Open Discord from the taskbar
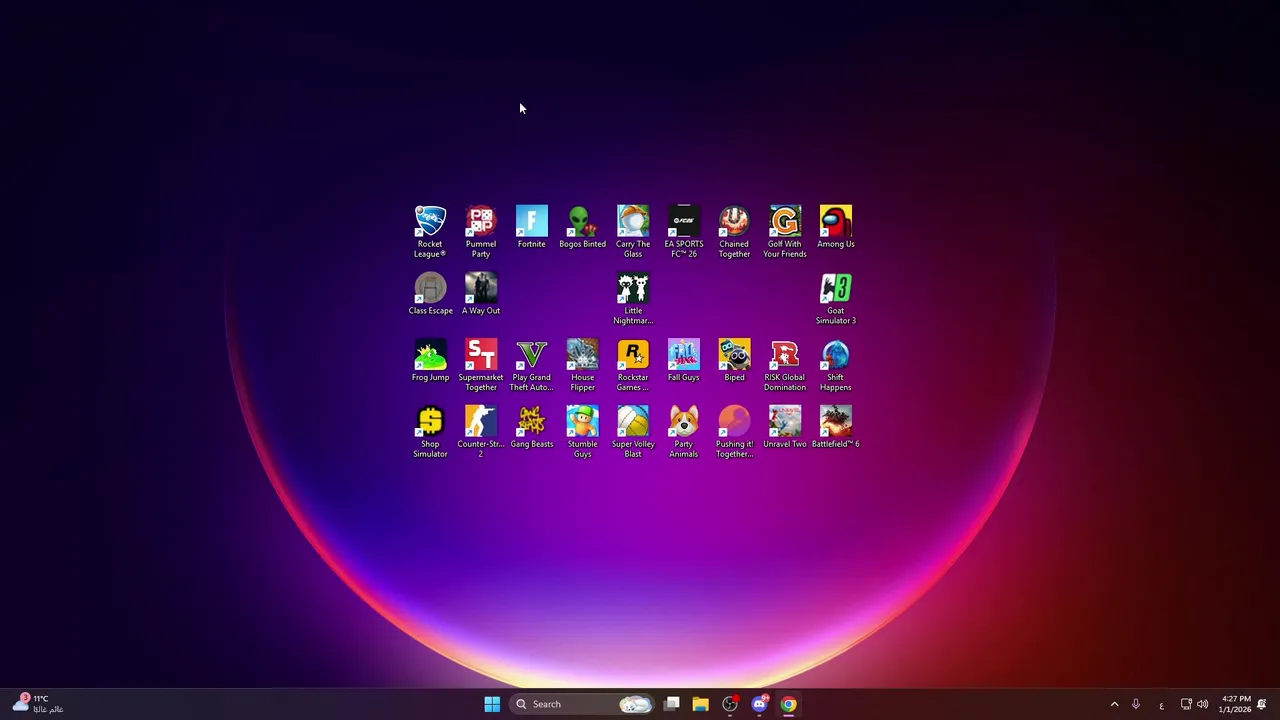This screenshot has width=1280, height=720. click(x=759, y=704)
